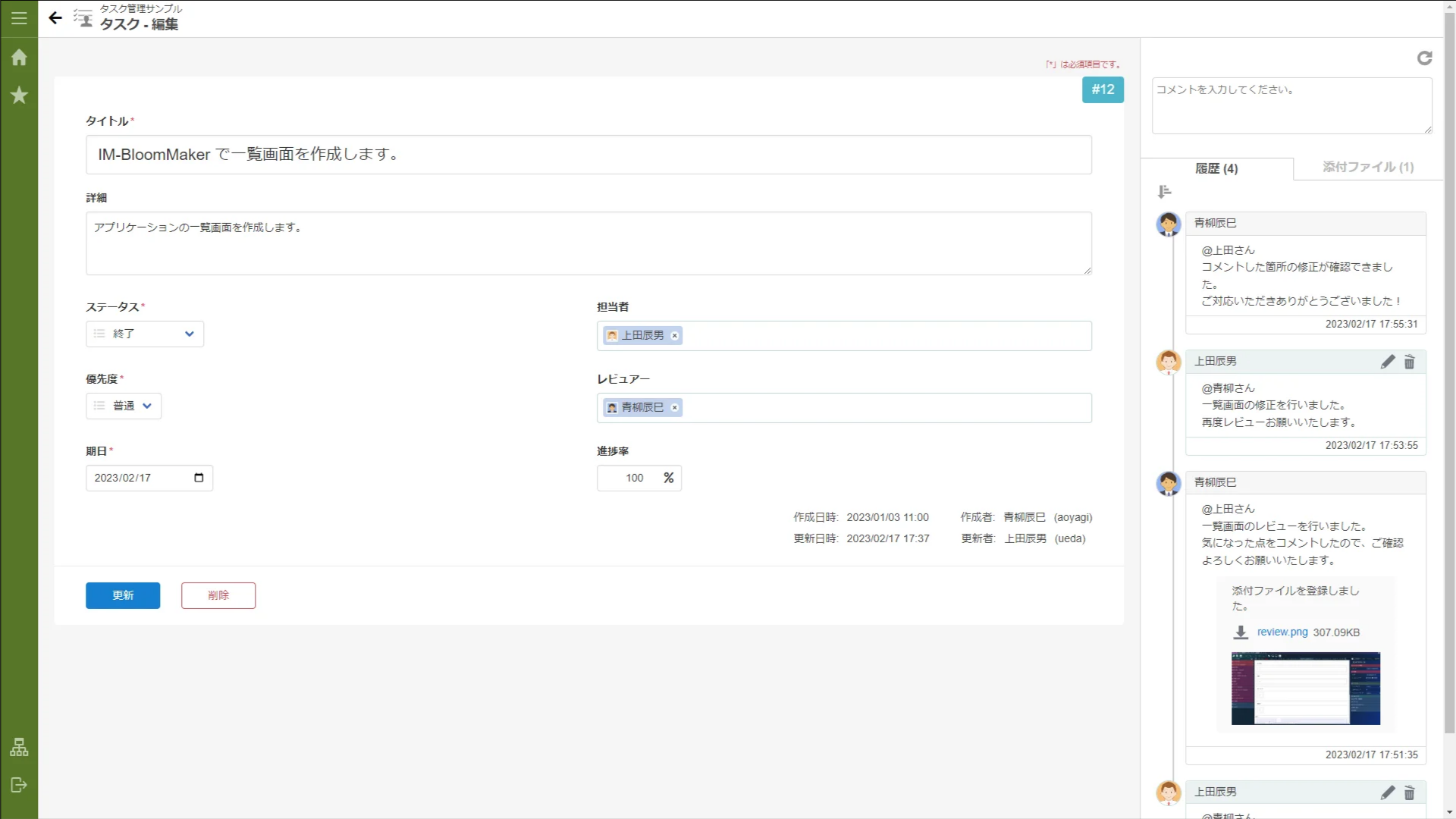
Task: Click logout icon in sidebar
Action: pyautogui.click(x=19, y=785)
